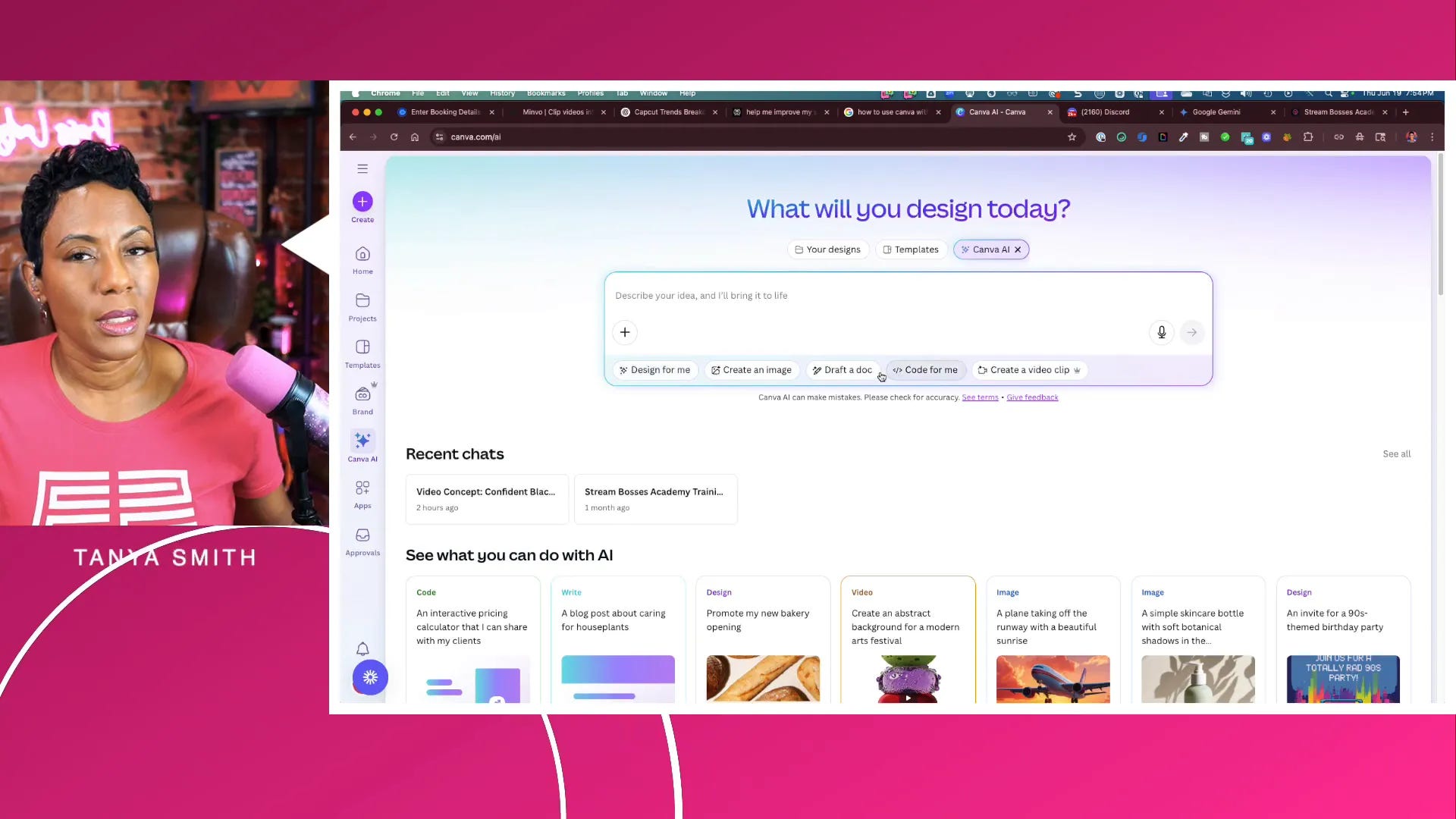Click the browser forward arrow
The image size is (1456, 819).
(373, 137)
